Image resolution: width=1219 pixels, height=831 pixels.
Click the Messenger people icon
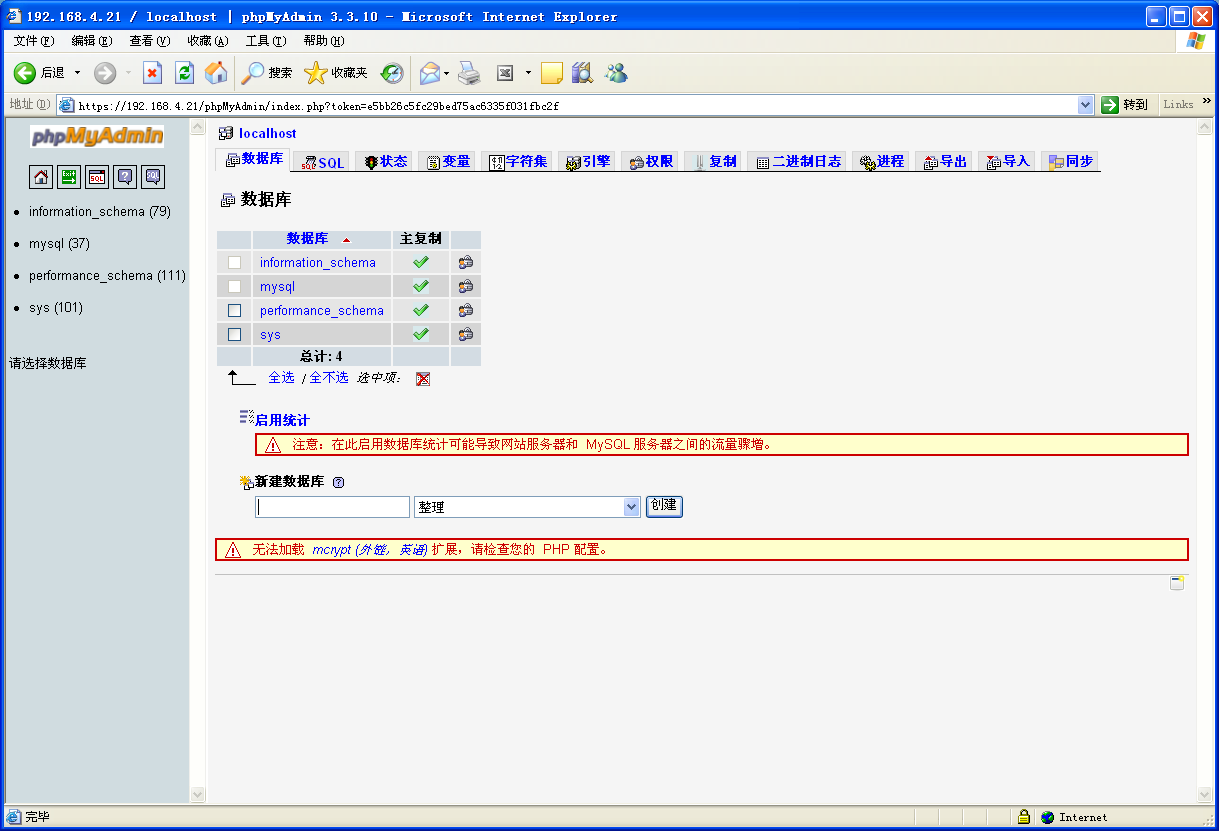[616, 73]
